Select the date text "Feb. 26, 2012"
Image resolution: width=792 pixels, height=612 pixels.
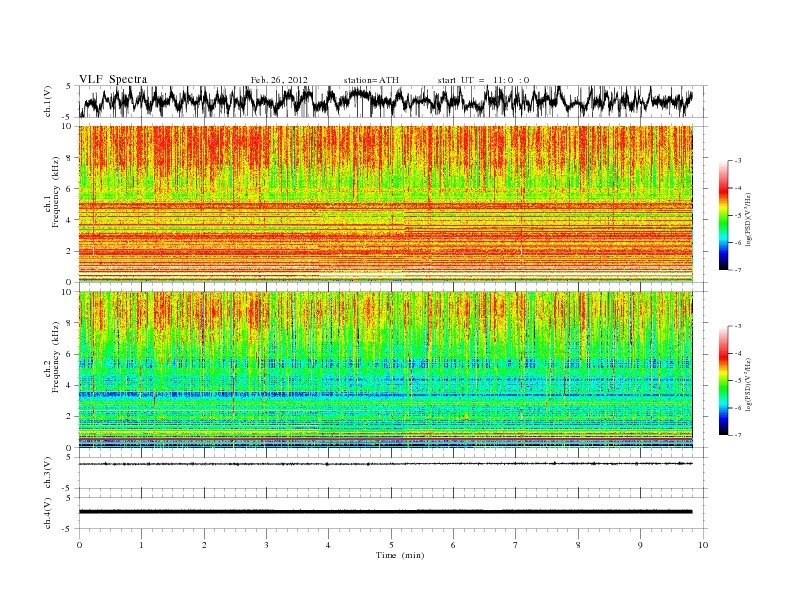279,80
